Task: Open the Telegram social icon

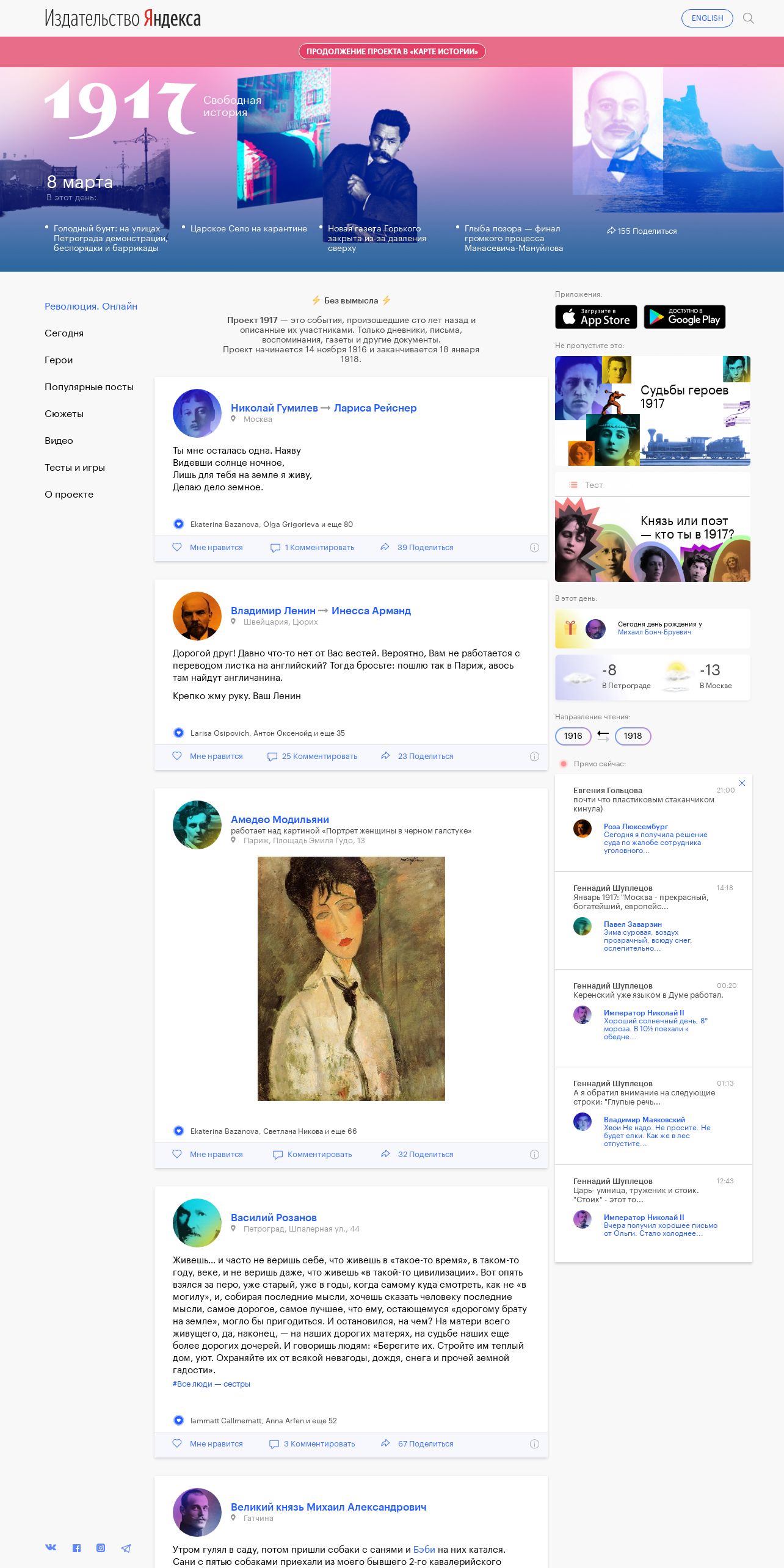Action: click(126, 1548)
